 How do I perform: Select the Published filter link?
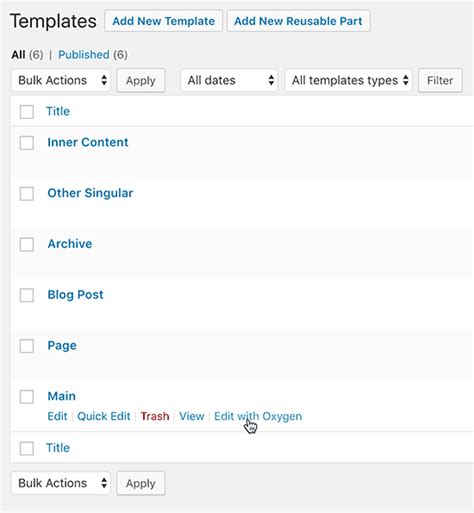(x=84, y=55)
